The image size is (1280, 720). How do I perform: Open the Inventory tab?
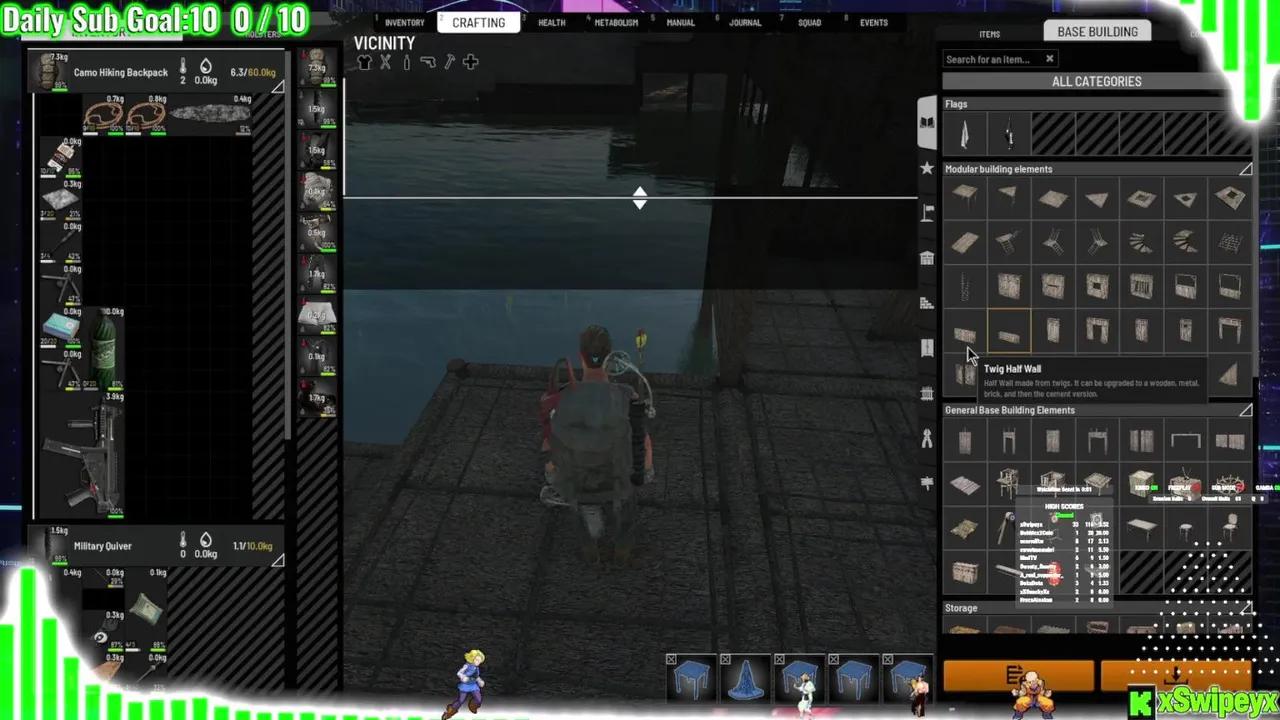(x=404, y=22)
